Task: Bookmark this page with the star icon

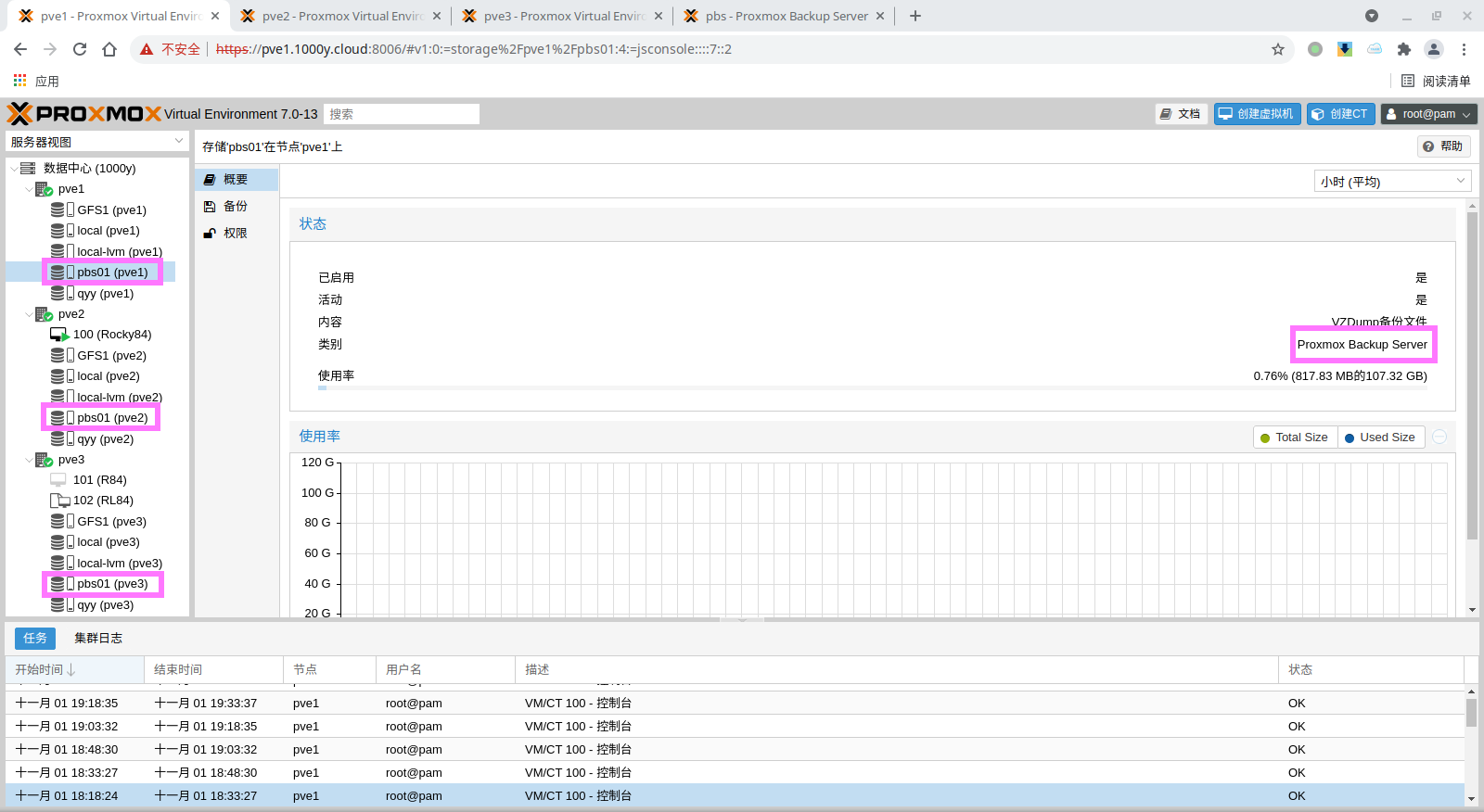Action: click(x=1278, y=49)
